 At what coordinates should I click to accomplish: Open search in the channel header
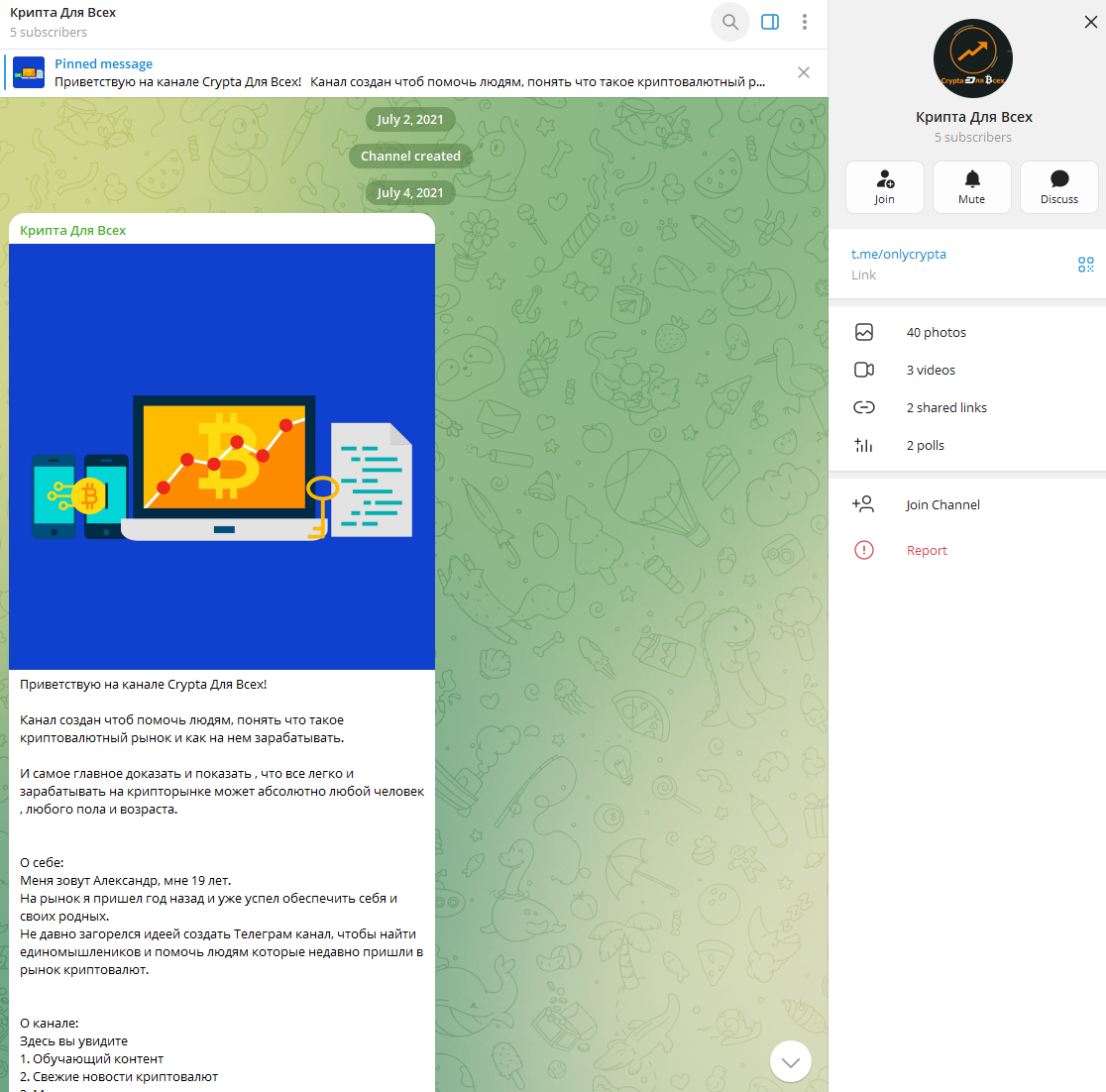click(x=730, y=22)
